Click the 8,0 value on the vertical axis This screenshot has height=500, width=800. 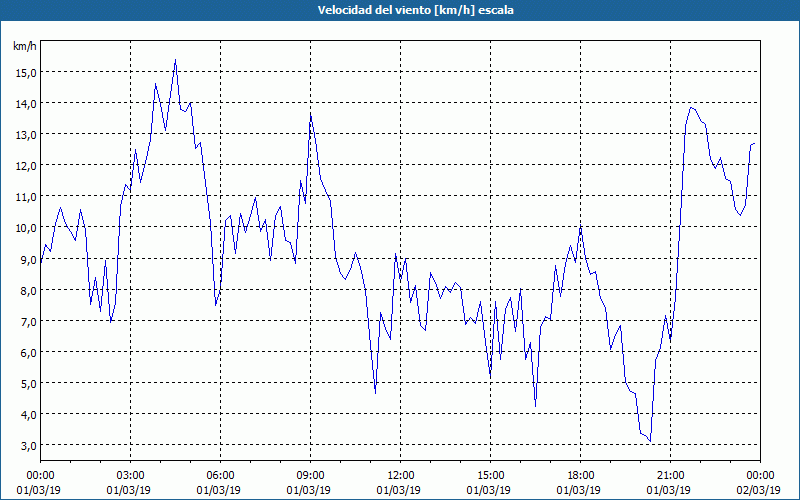pos(28,290)
